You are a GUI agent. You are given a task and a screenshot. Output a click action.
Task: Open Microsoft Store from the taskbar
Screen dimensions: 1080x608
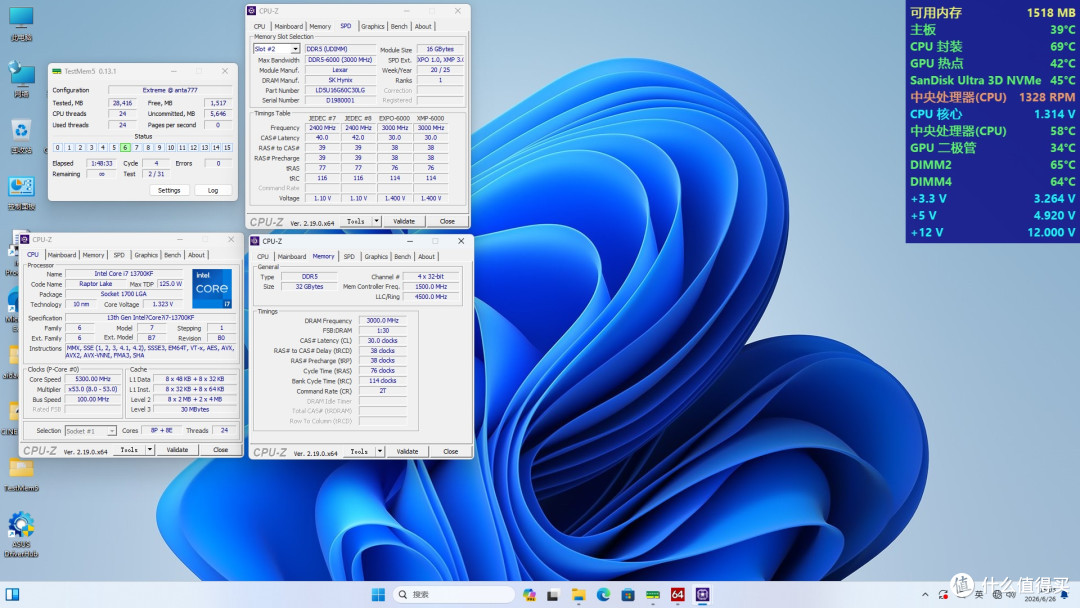[x=627, y=594]
